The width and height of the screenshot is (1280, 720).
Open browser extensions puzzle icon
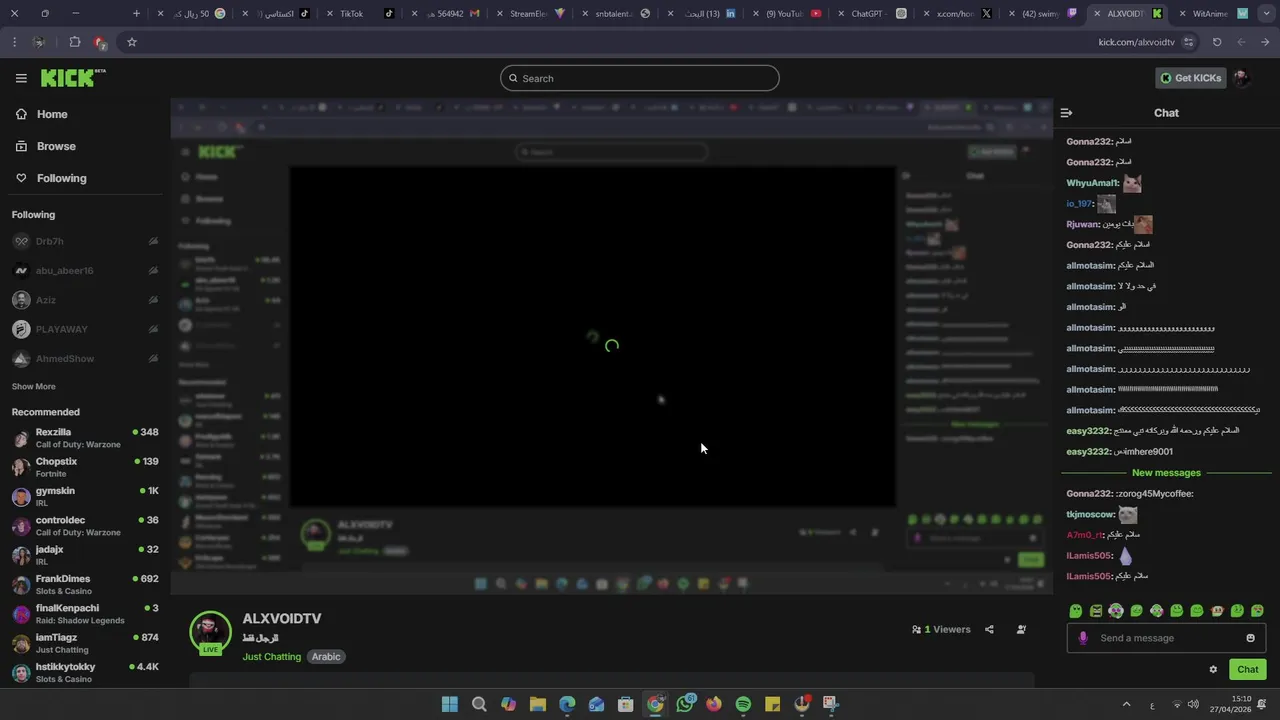click(x=75, y=42)
